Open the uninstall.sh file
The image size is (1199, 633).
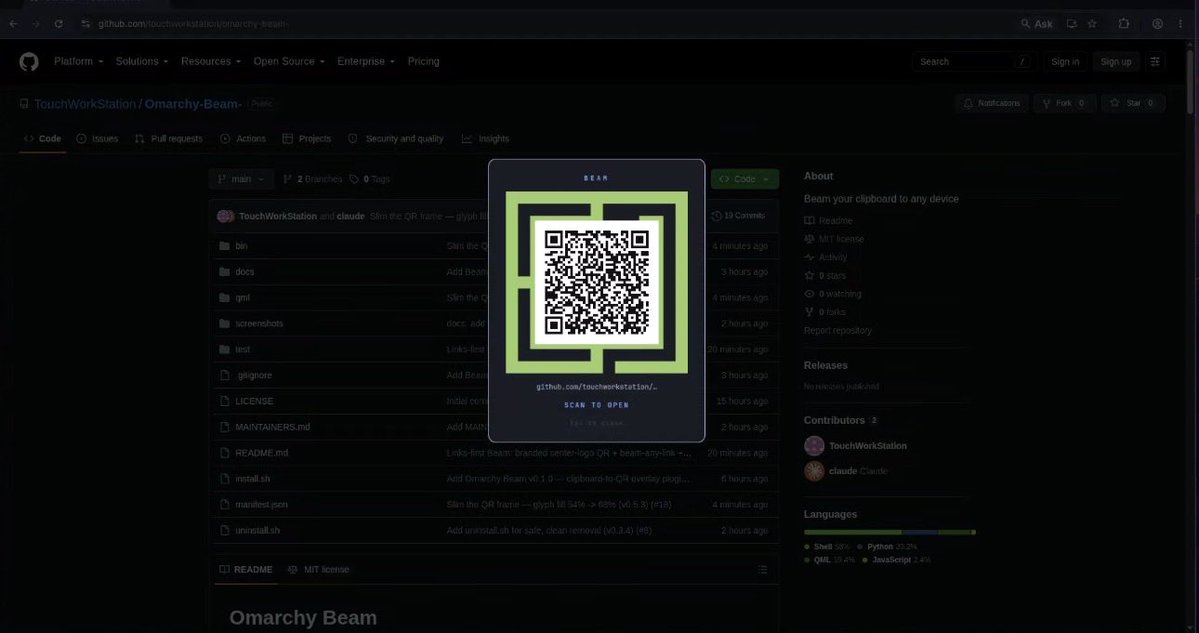pos(258,531)
